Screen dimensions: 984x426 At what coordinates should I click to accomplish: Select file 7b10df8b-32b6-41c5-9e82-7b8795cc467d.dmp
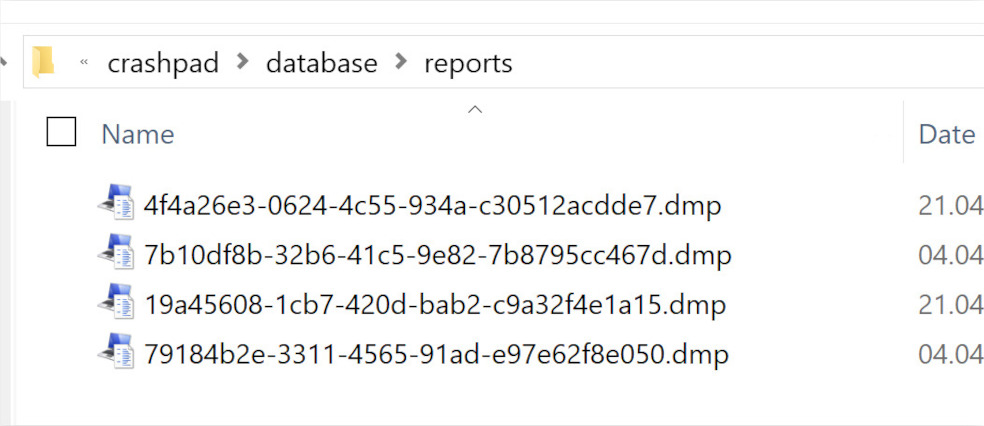437,255
